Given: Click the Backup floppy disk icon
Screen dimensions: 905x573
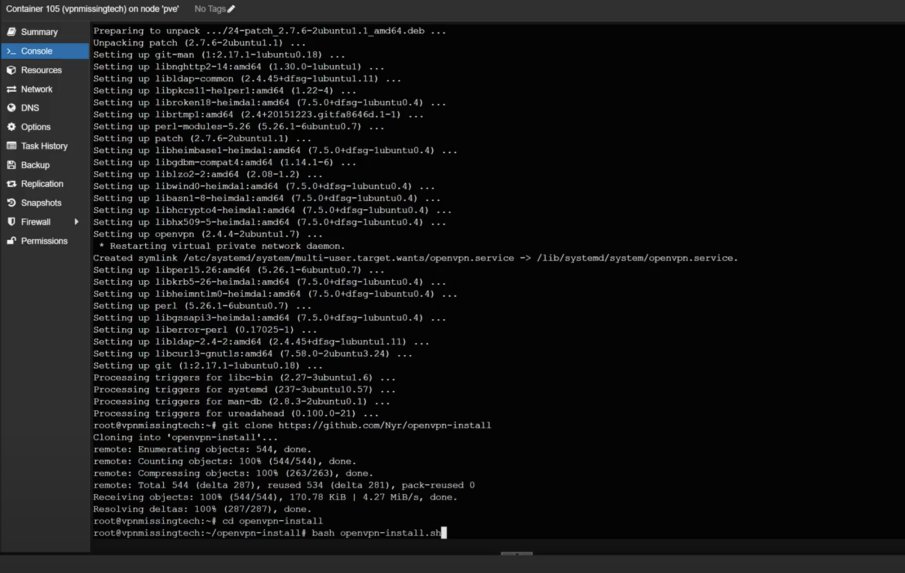Looking at the screenshot, I should pos(11,165).
